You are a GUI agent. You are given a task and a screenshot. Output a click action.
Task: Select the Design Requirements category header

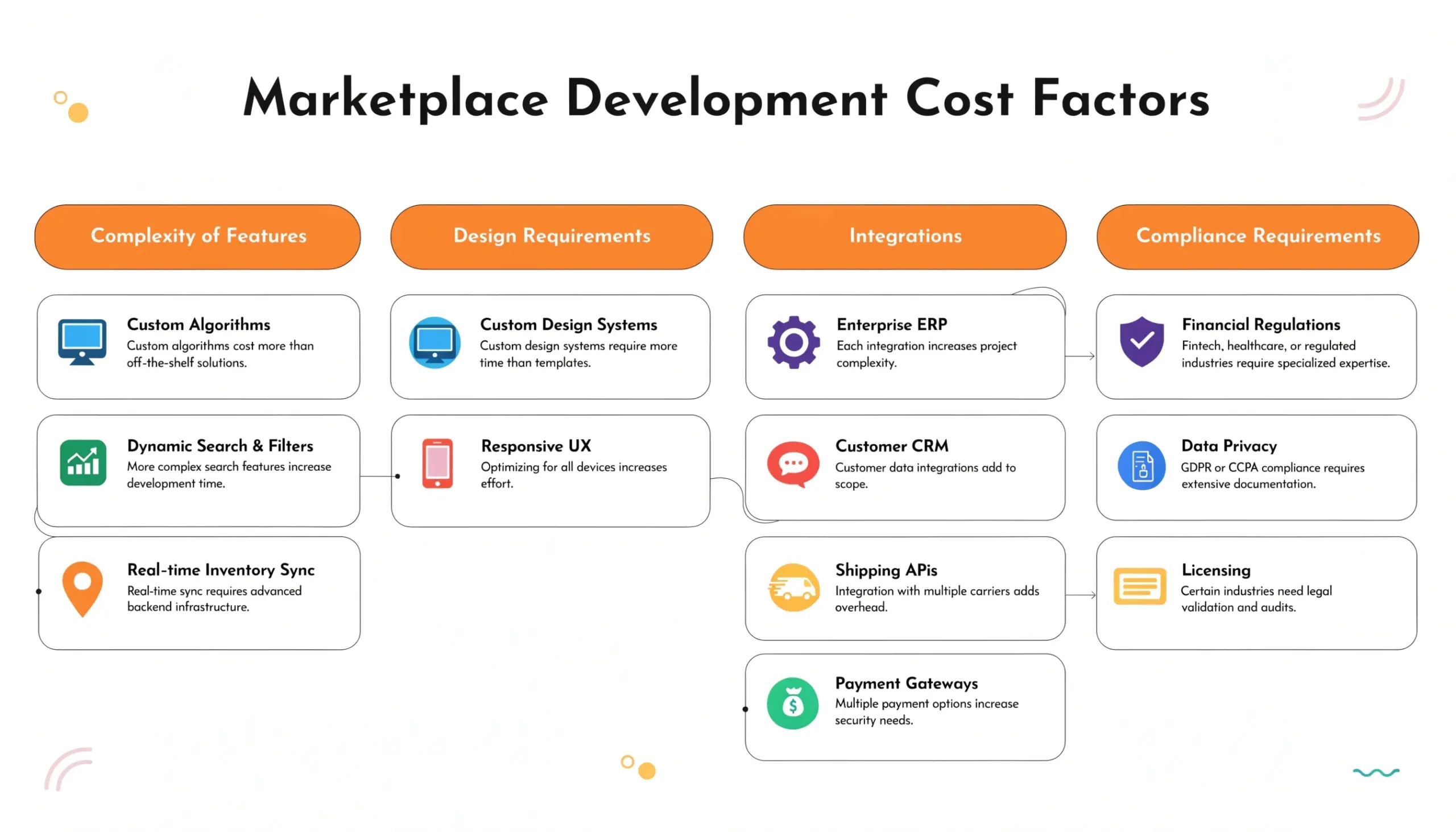(x=551, y=236)
